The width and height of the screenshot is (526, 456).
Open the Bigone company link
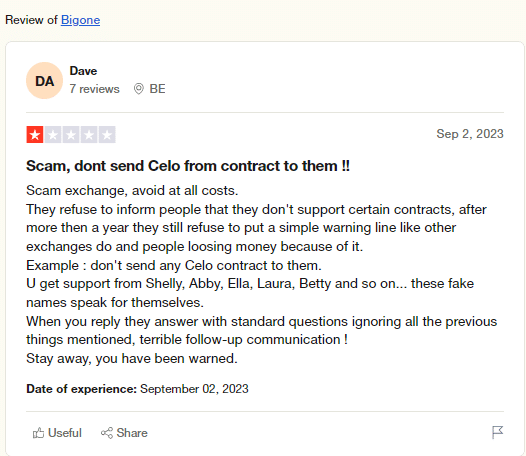point(81,20)
